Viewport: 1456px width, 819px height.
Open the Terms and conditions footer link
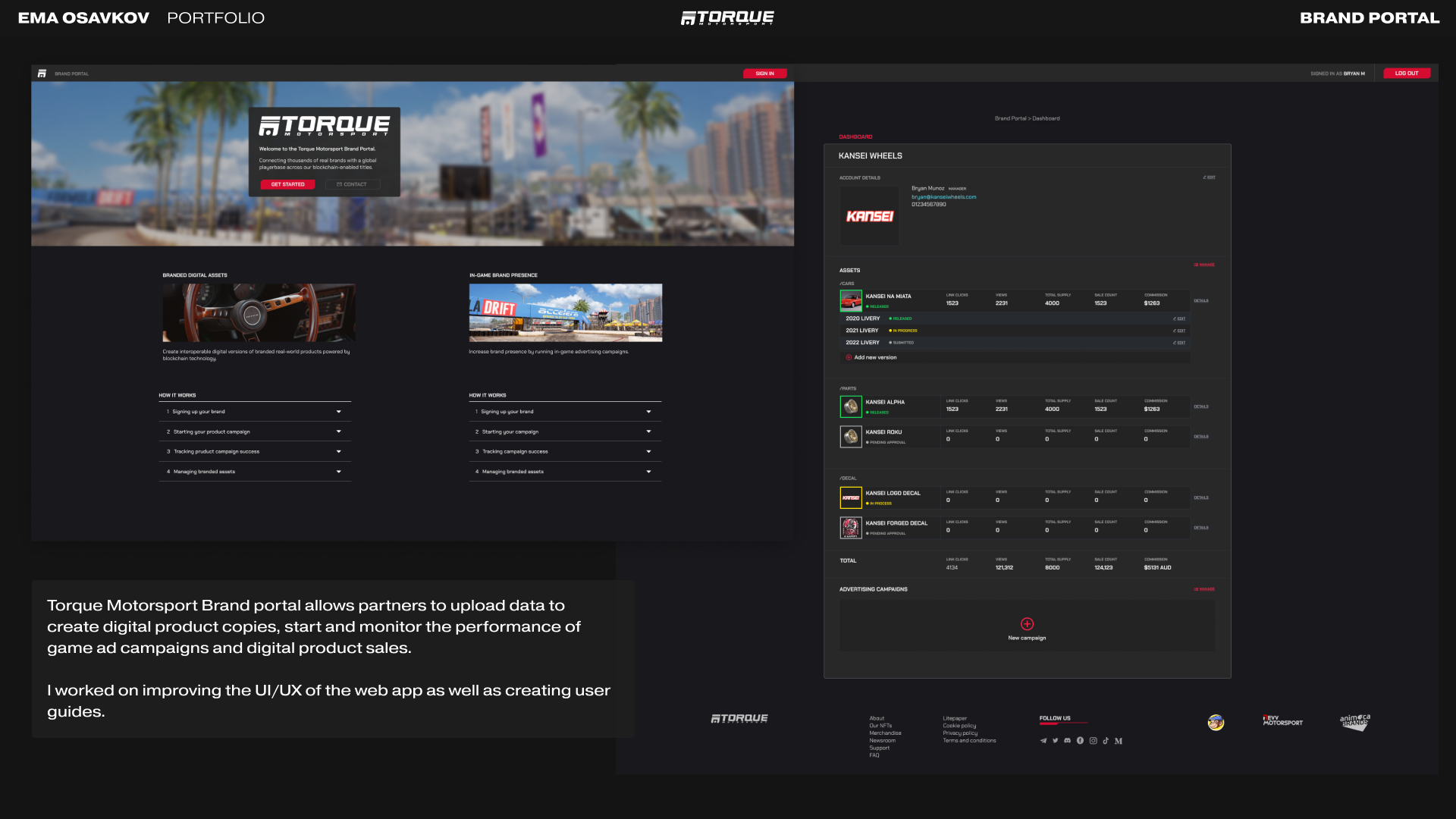click(x=969, y=741)
